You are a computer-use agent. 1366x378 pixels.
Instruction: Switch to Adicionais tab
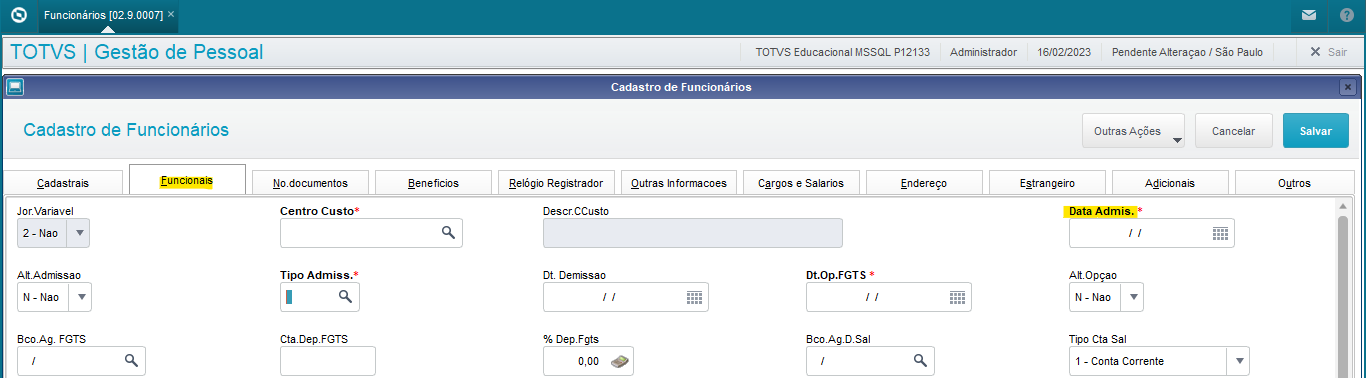(1170, 183)
